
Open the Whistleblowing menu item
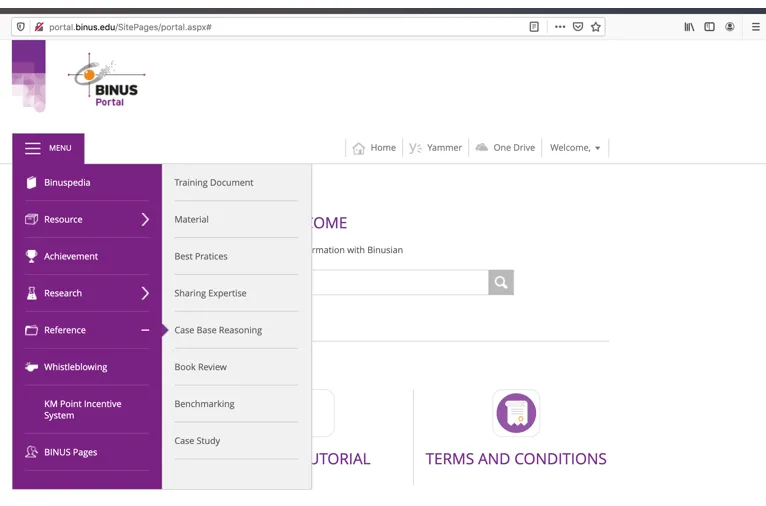click(x=75, y=367)
